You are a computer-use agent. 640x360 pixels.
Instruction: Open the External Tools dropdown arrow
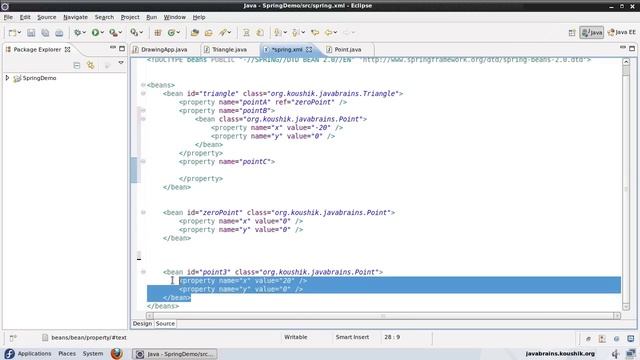coord(141,33)
